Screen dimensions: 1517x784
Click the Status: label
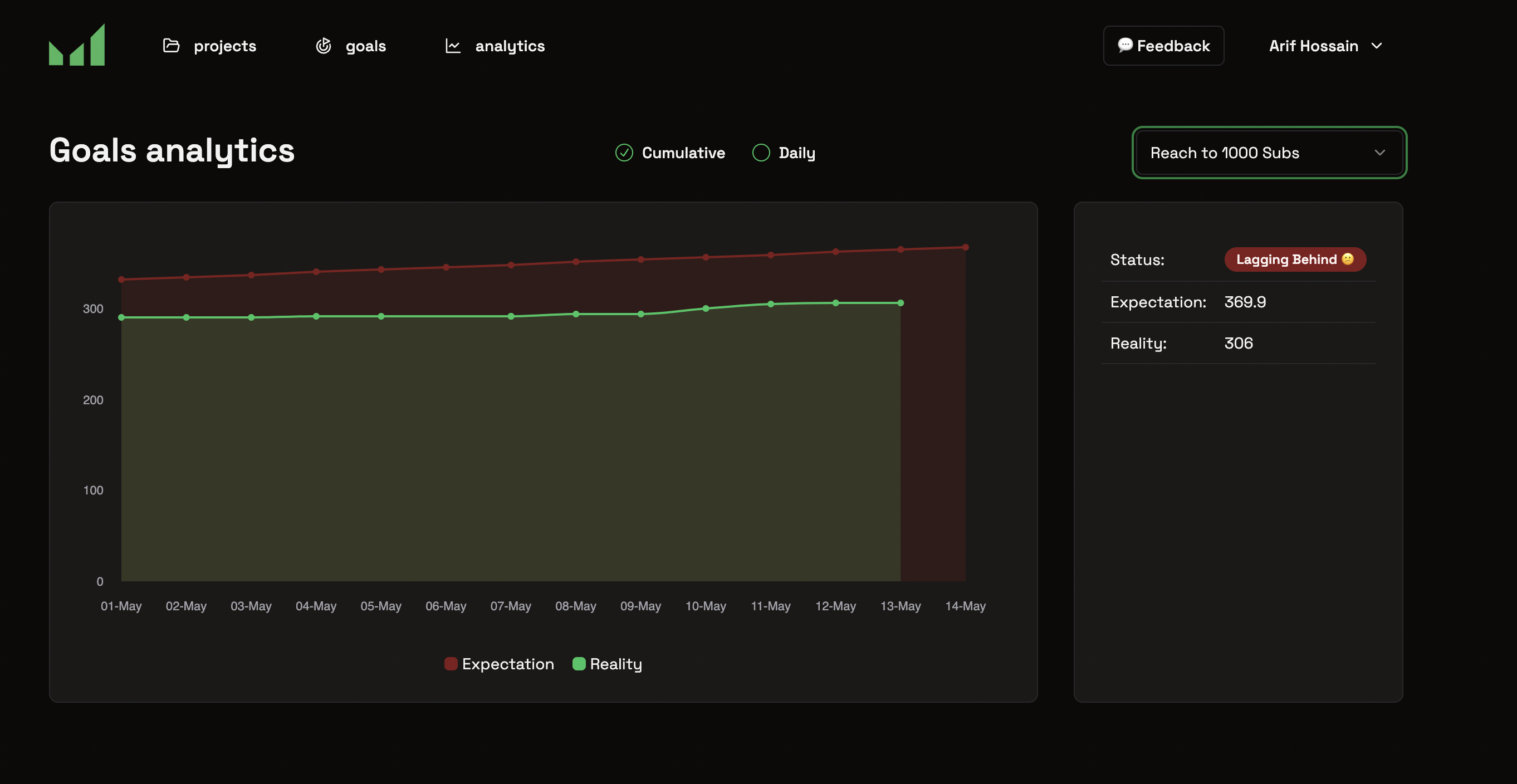point(1137,259)
